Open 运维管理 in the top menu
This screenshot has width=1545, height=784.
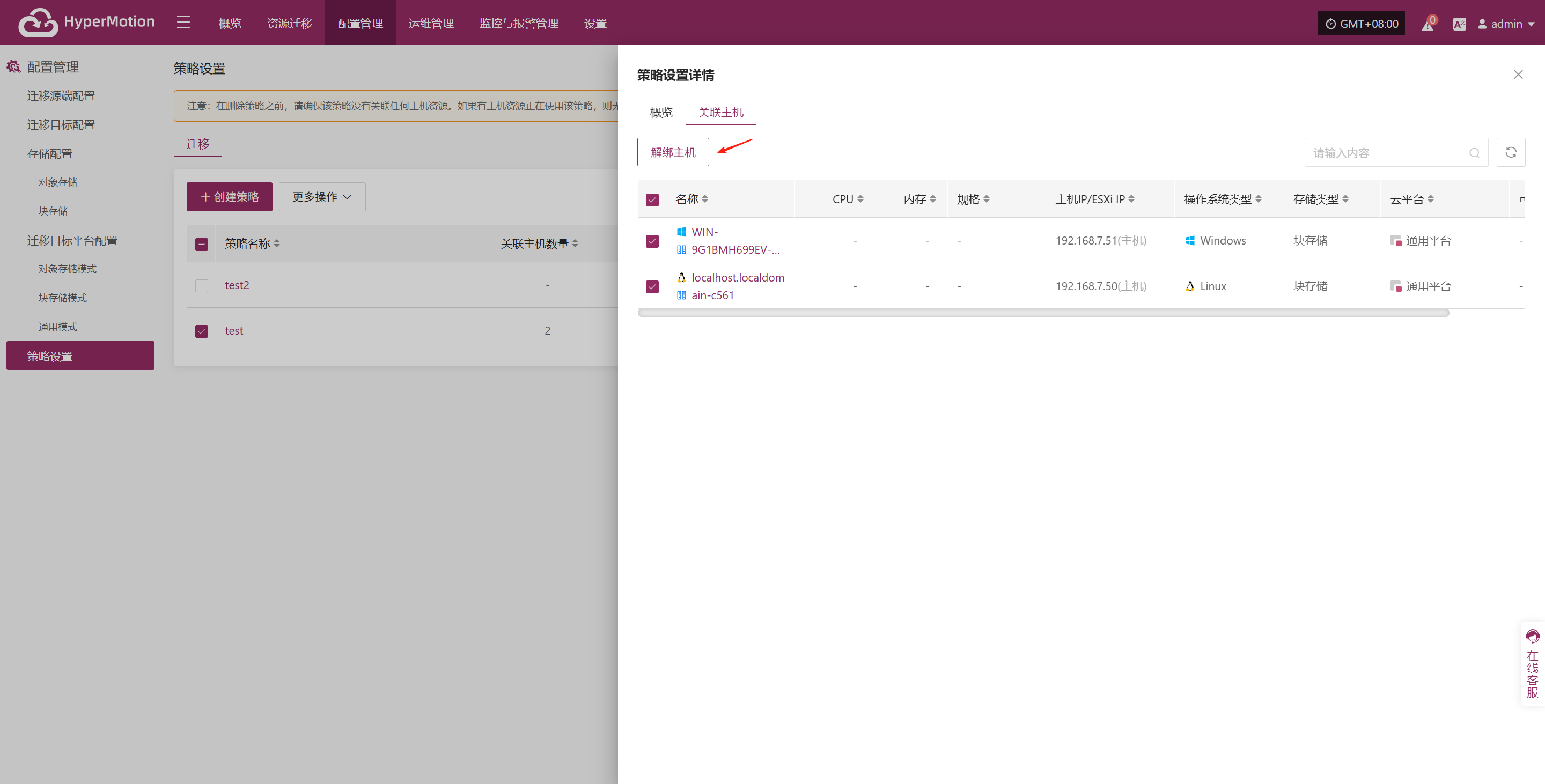click(431, 24)
